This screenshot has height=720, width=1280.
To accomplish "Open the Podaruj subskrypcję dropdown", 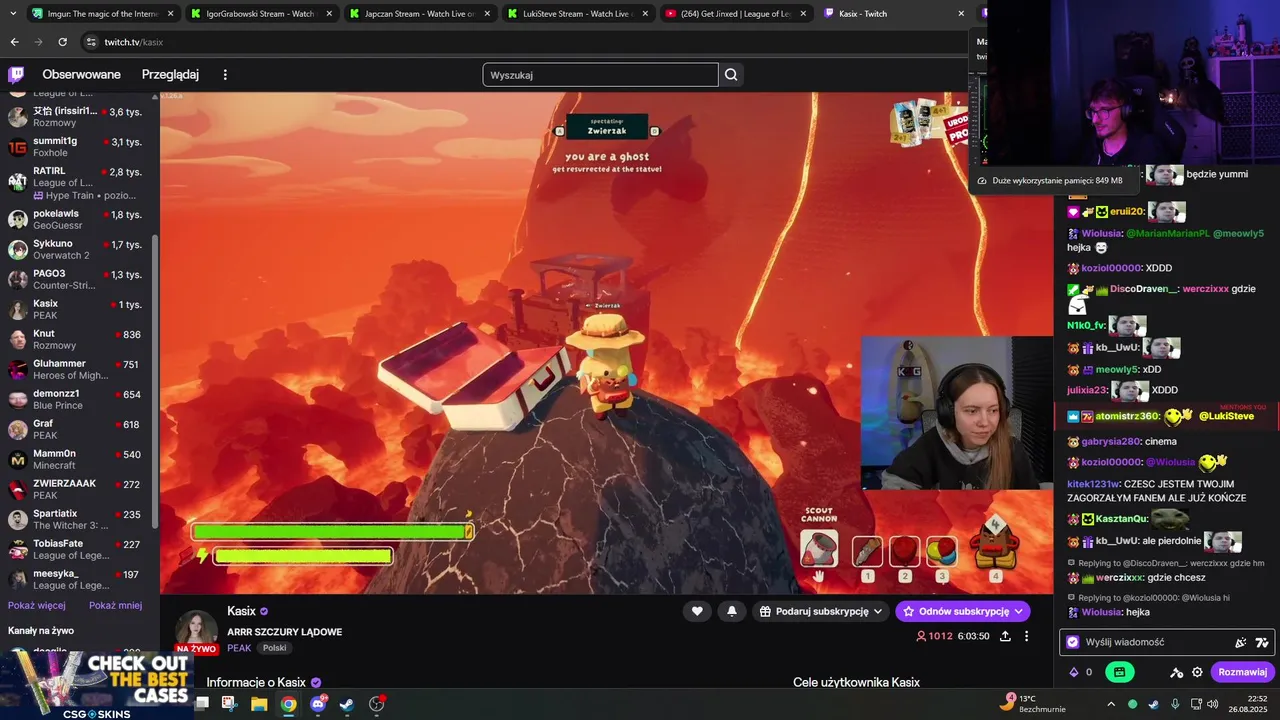I will 821,611.
